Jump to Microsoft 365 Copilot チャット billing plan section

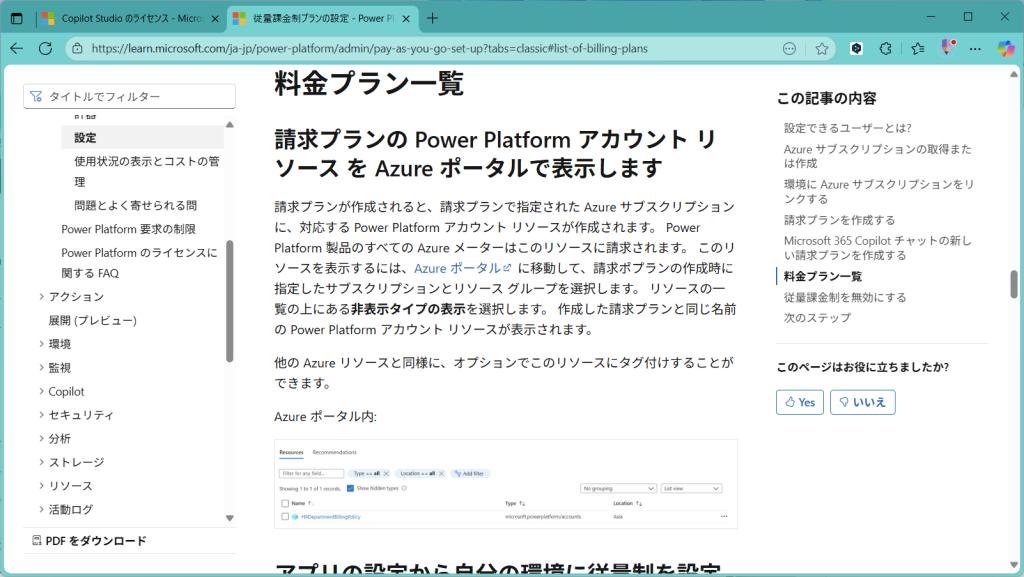[878, 248]
